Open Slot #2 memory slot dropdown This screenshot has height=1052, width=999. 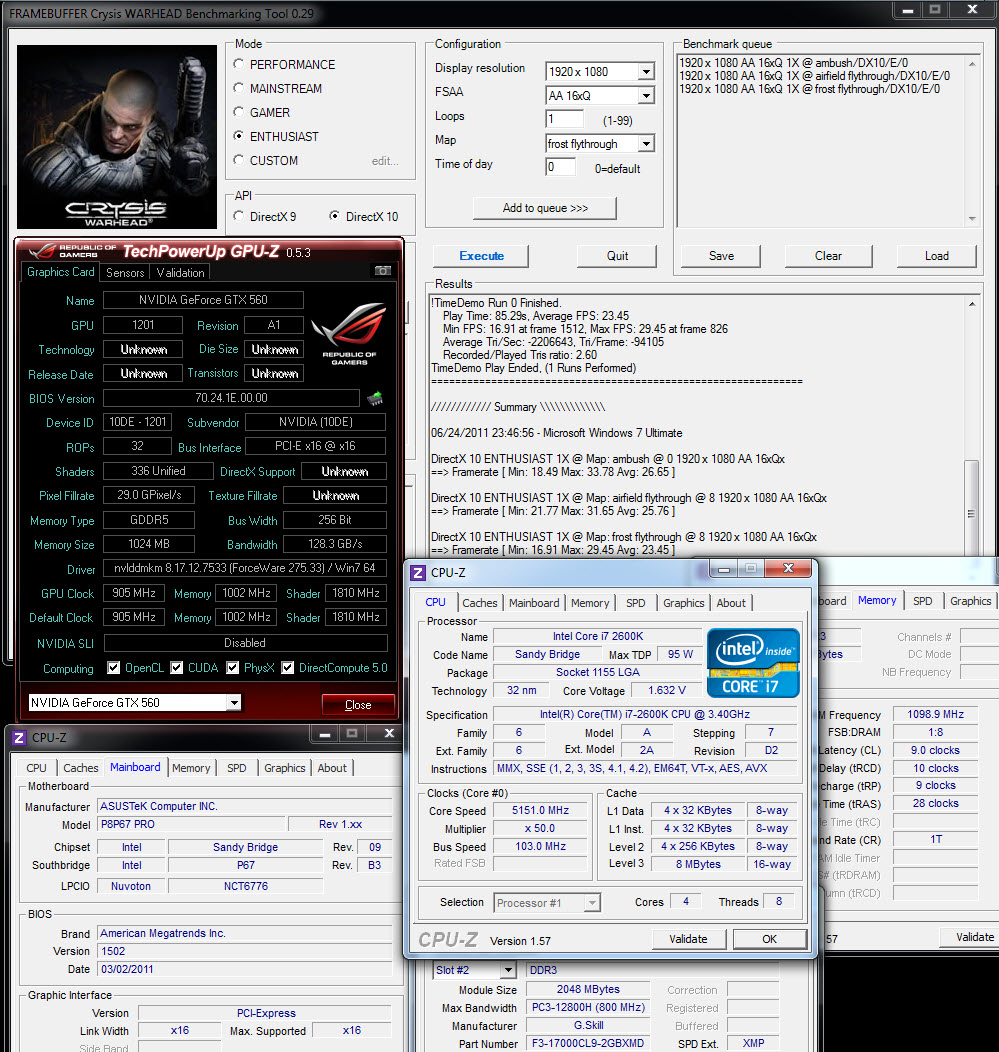[x=508, y=970]
